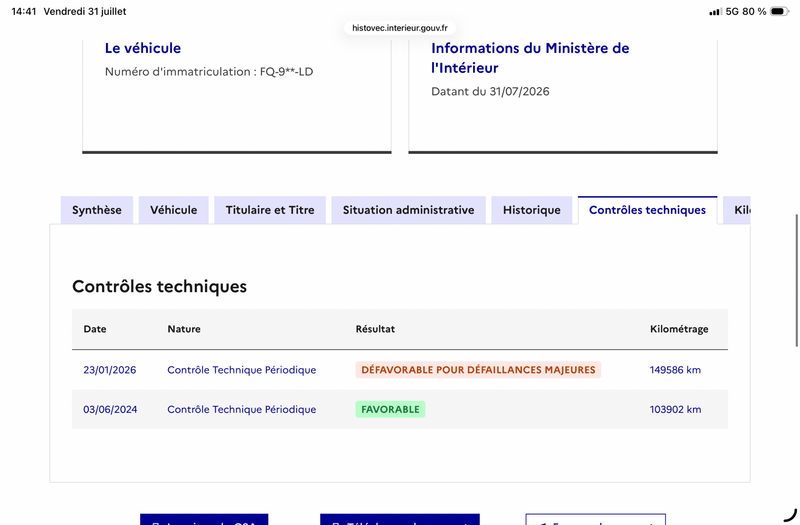Screen dimensions: 800x525
Task: Click the registration number FQ-9**-LD line
Action: (209, 71)
